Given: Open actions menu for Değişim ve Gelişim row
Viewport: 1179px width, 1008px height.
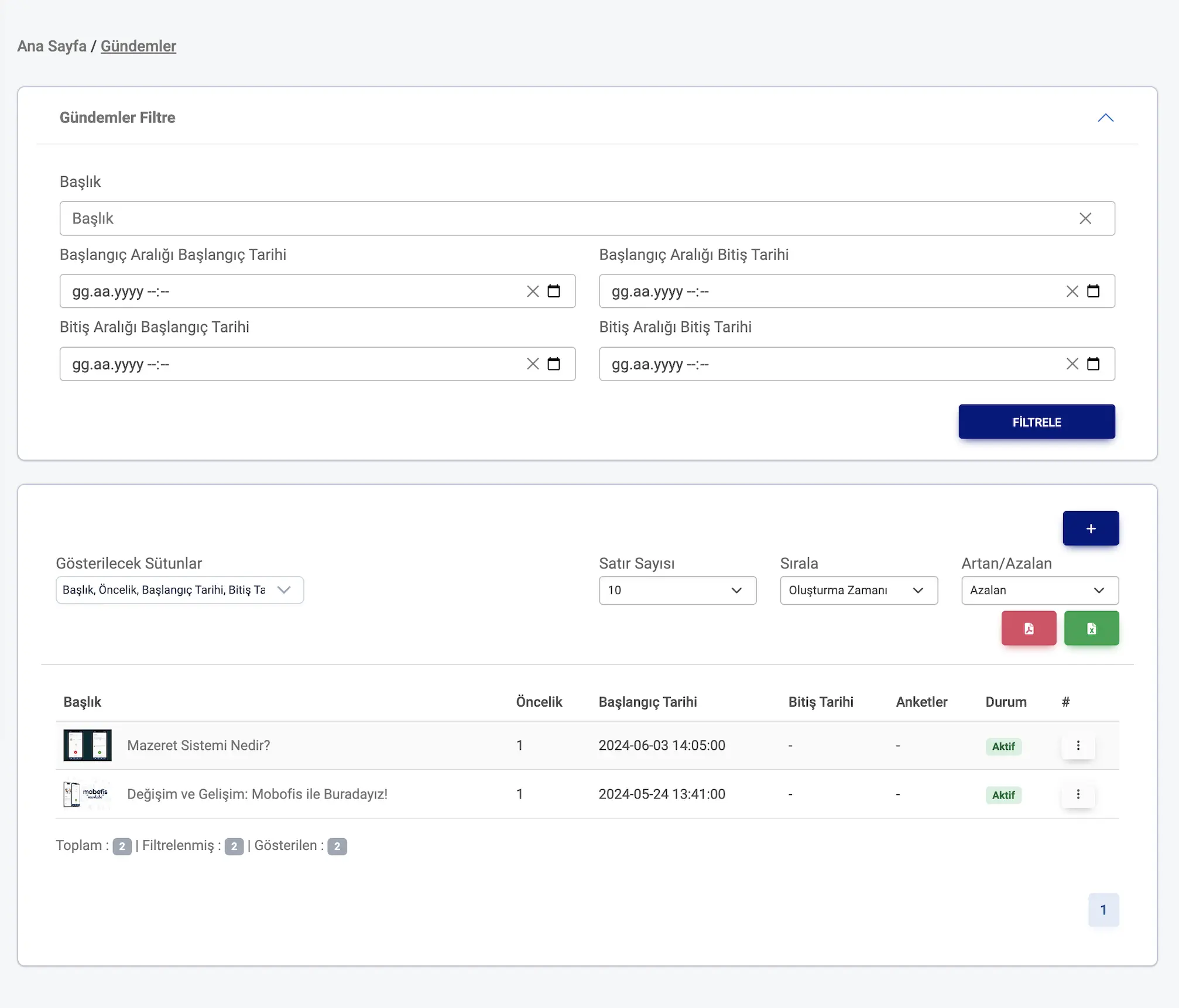Looking at the screenshot, I should point(1078,794).
